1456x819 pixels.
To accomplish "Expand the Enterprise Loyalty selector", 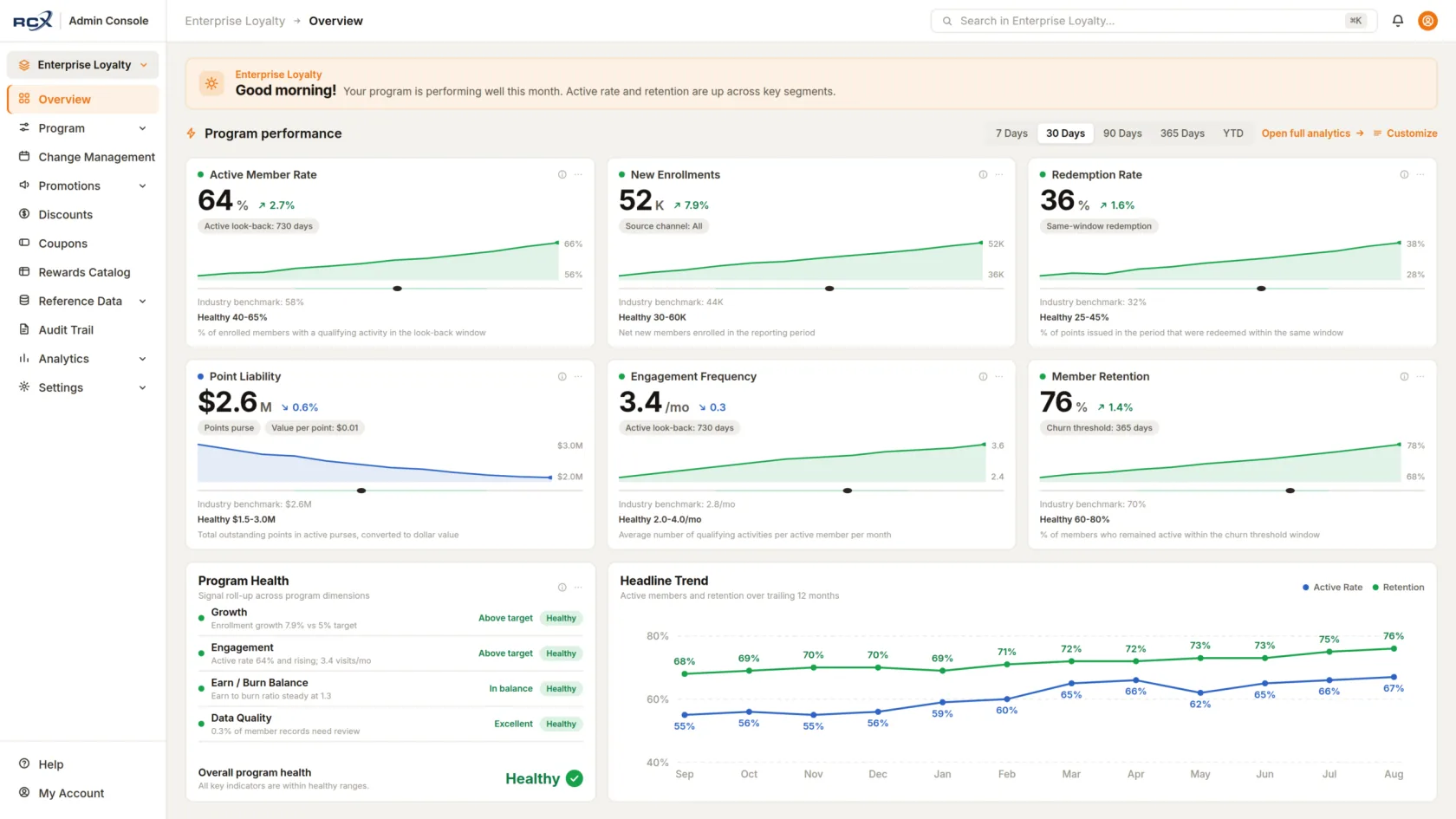I will click(x=83, y=65).
